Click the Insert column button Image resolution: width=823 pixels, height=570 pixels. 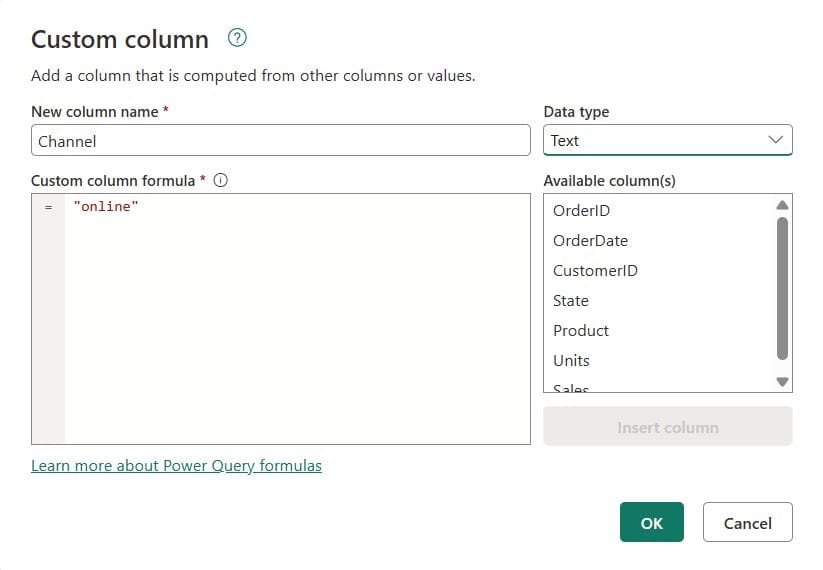[x=668, y=427]
